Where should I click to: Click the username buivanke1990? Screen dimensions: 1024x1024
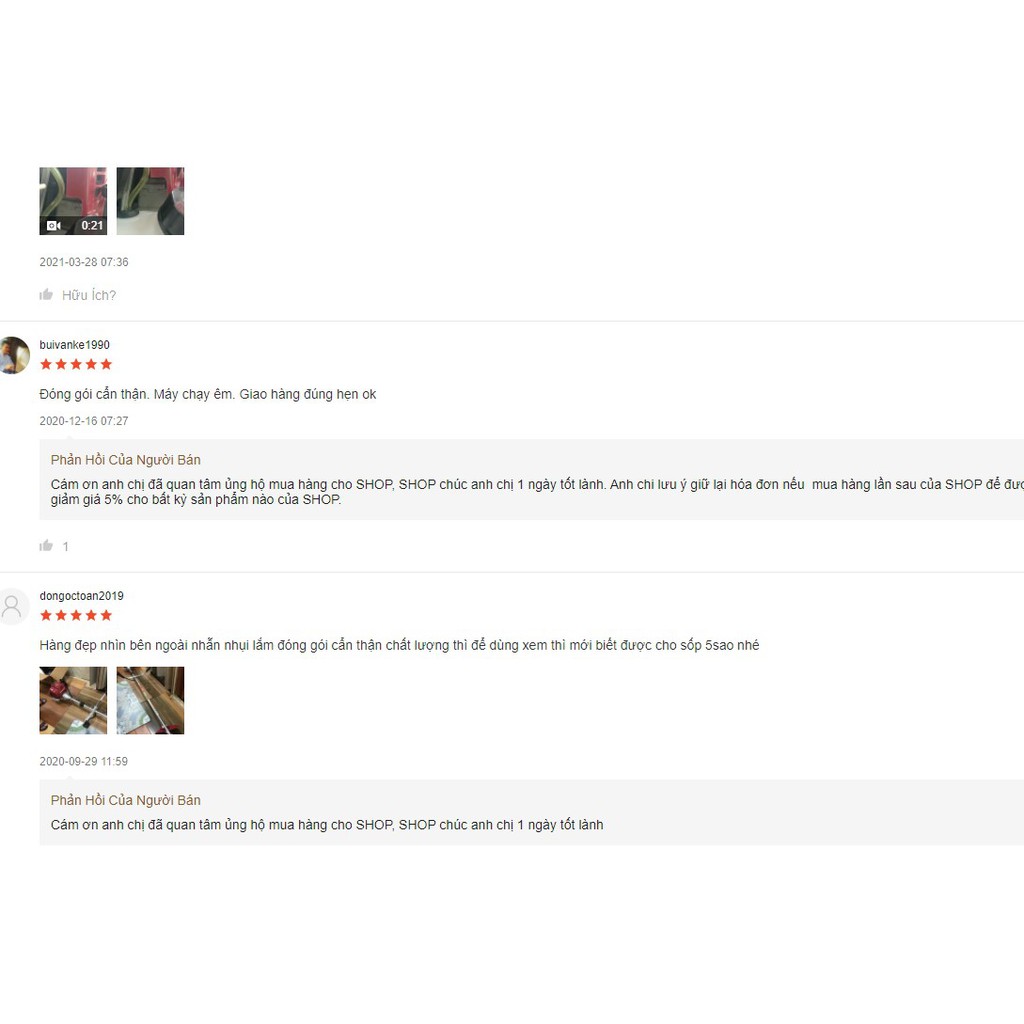click(74, 345)
